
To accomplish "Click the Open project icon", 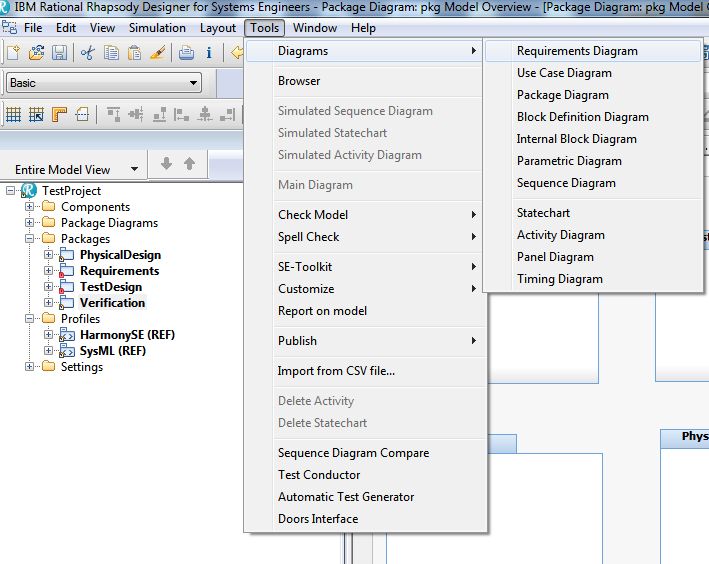I will point(36,53).
